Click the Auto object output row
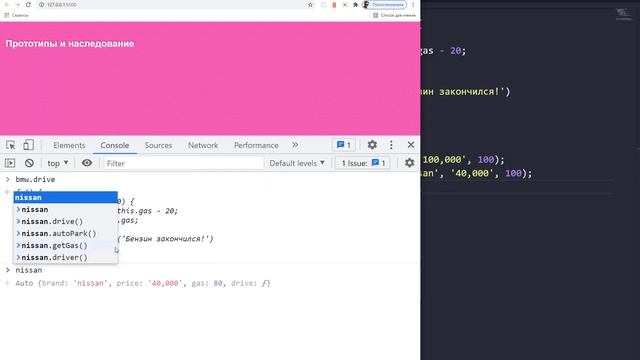 click(x=143, y=283)
